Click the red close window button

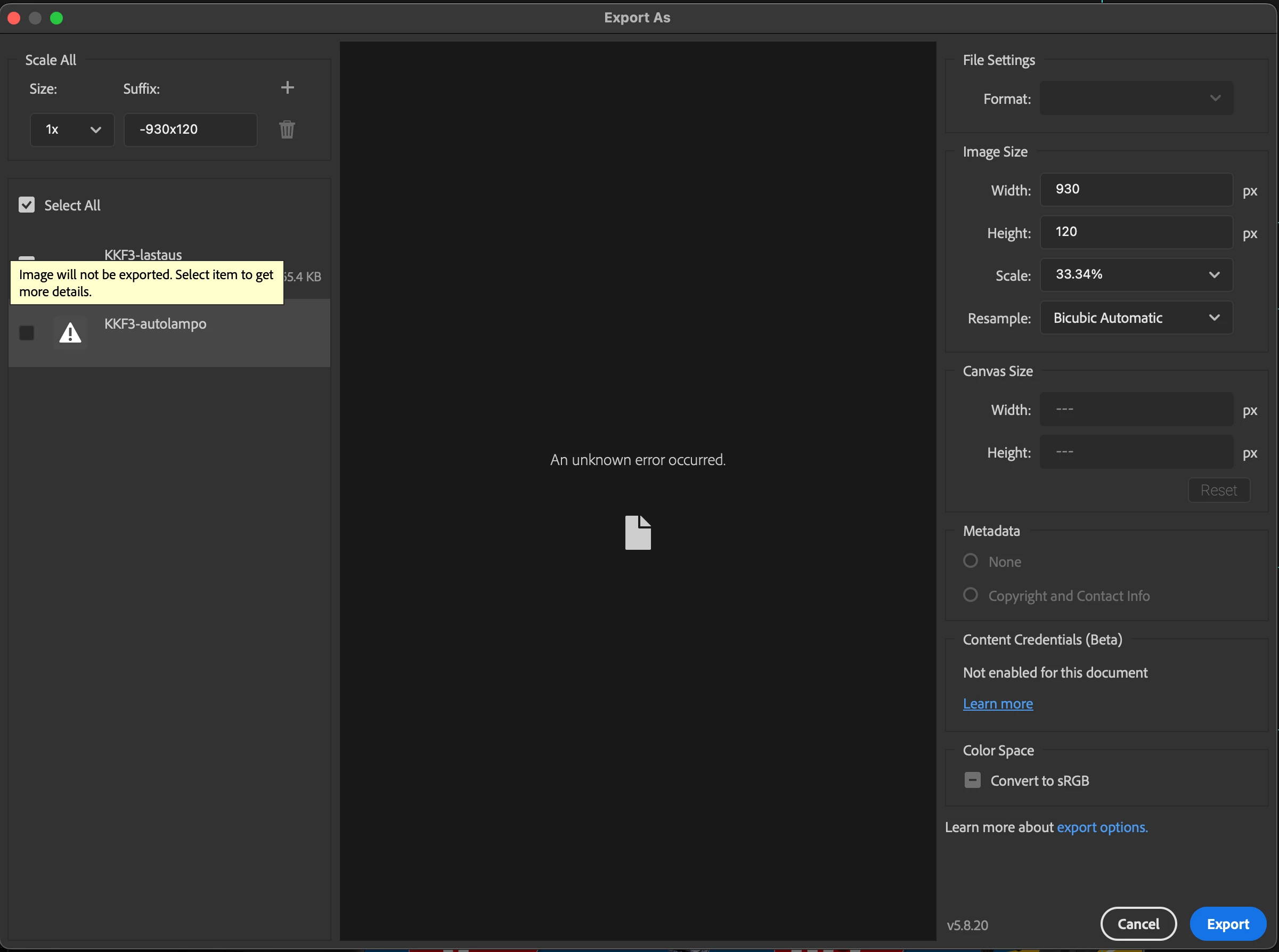14,18
